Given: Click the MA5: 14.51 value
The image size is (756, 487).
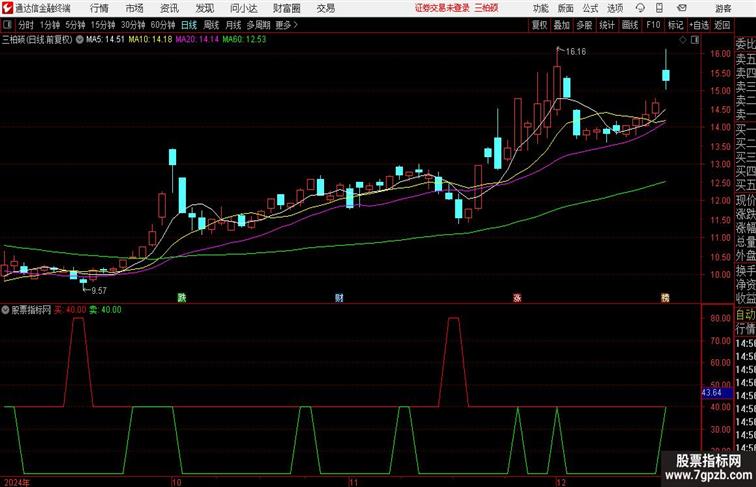Looking at the screenshot, I should point(105,40).
